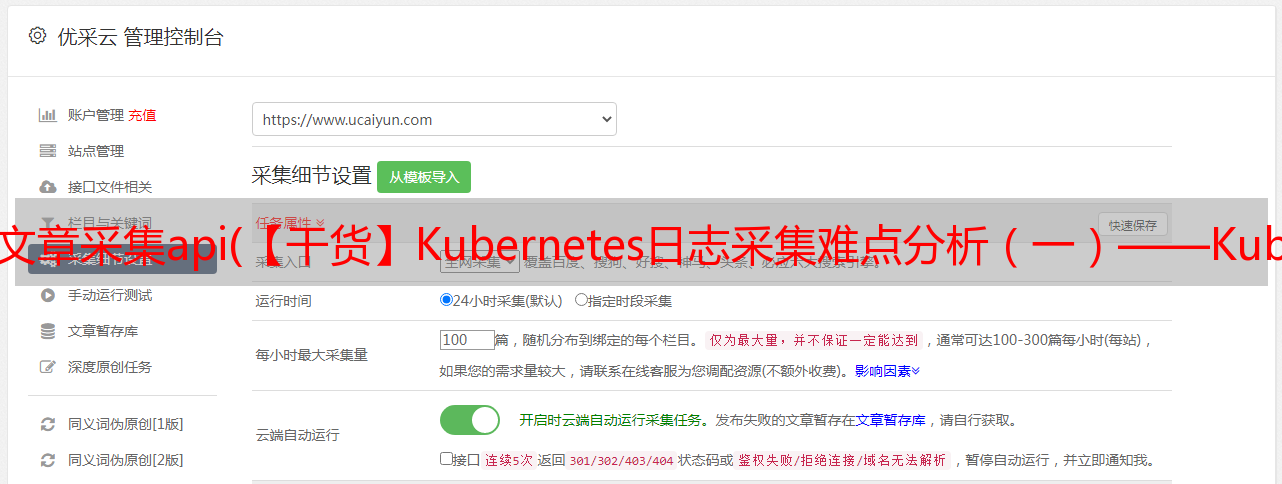
Task: Open 文章暂存库 database icon
Action: pyautogui.click(x=47, y=331)
